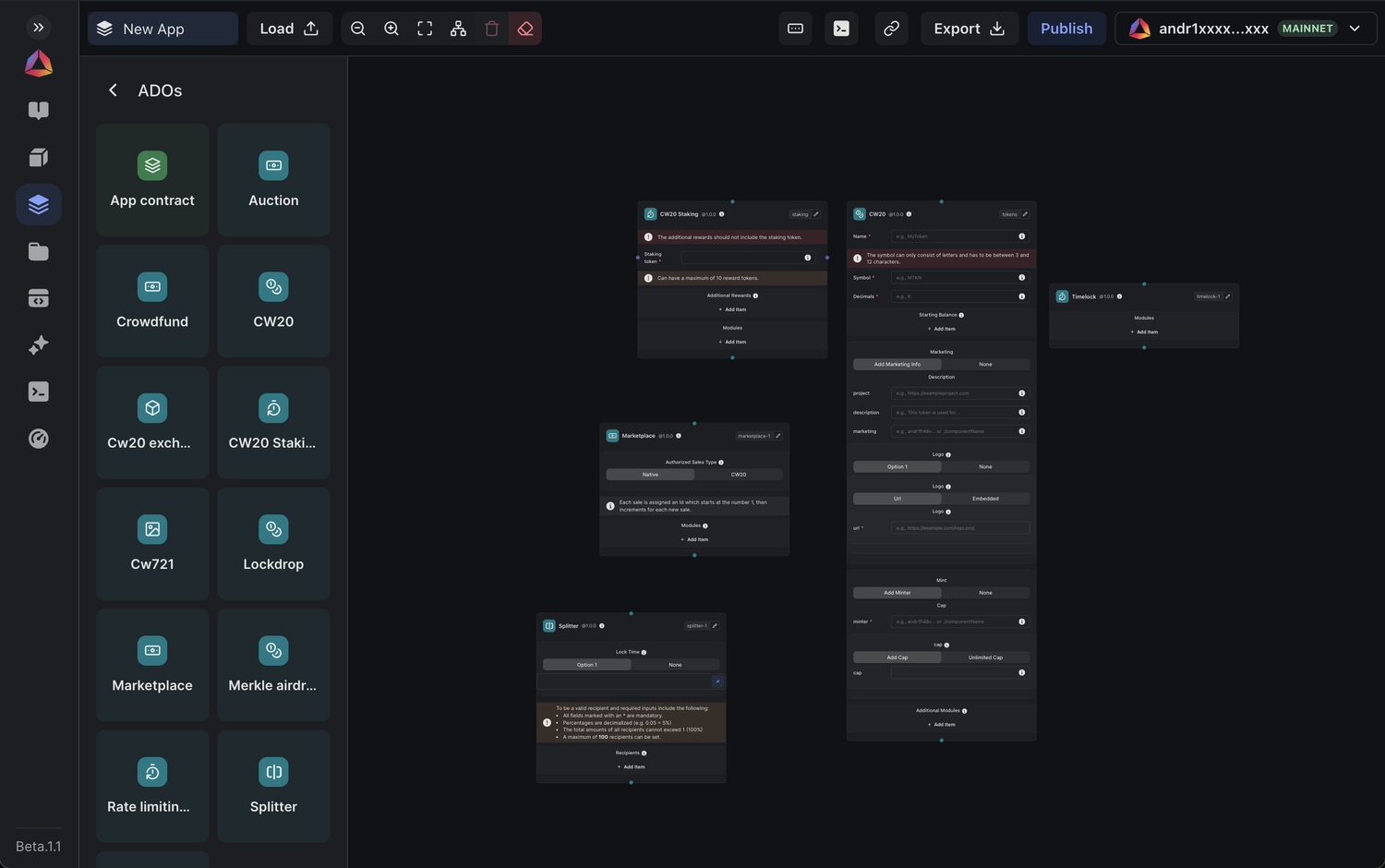
Task: Expand the left sidebar with double chevron
Action: click(38, 28)
